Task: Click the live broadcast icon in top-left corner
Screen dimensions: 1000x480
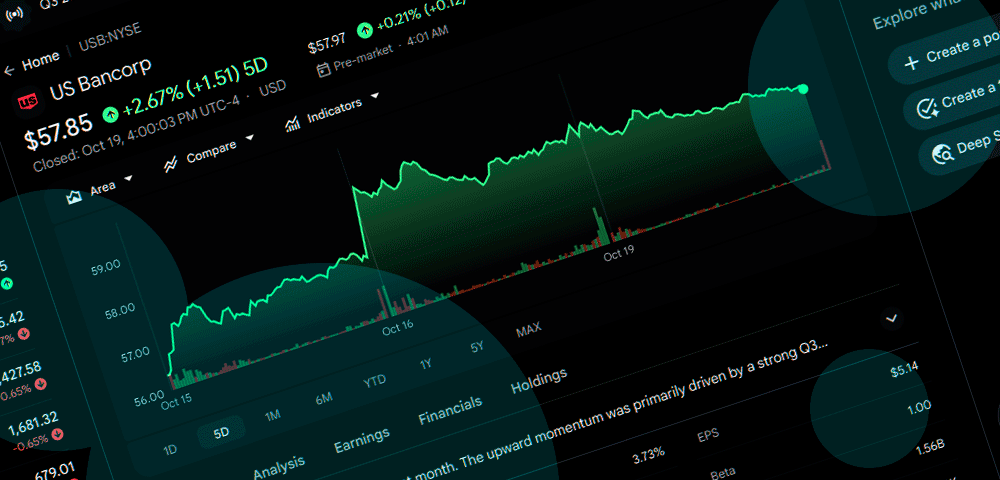Action: coord(14,13)
